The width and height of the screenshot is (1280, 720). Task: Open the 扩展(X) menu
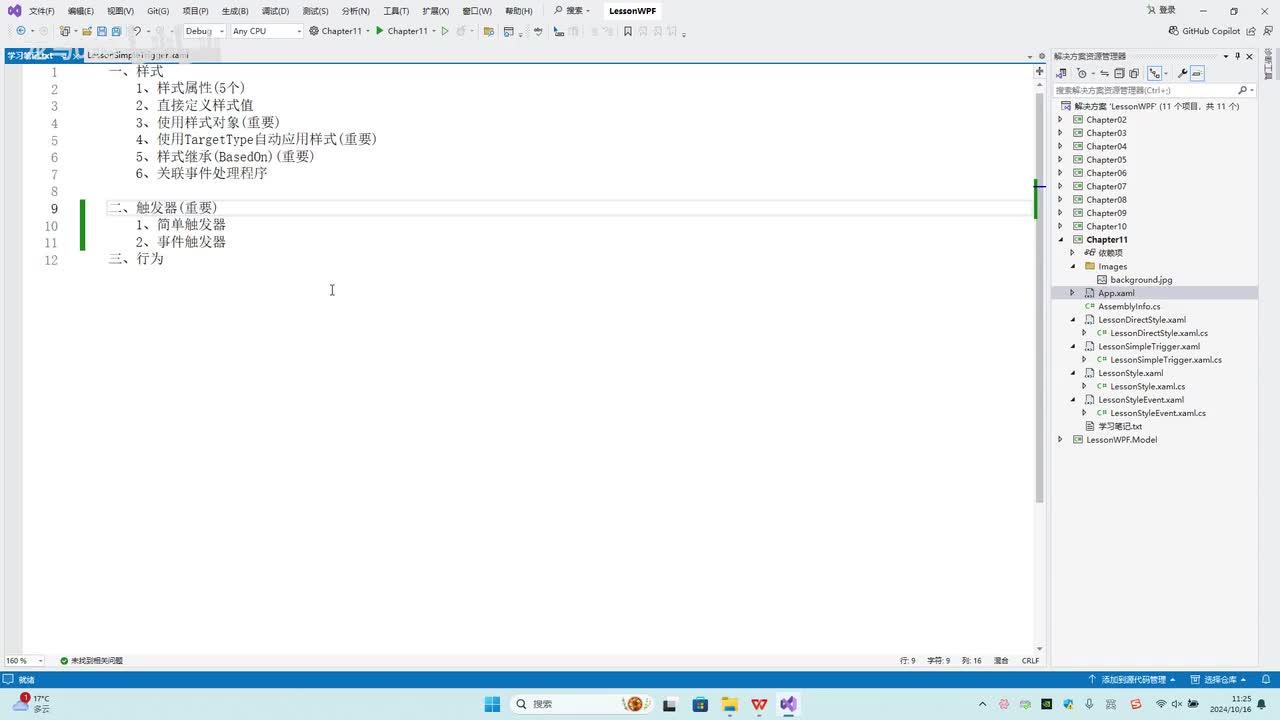click(435, 11)
